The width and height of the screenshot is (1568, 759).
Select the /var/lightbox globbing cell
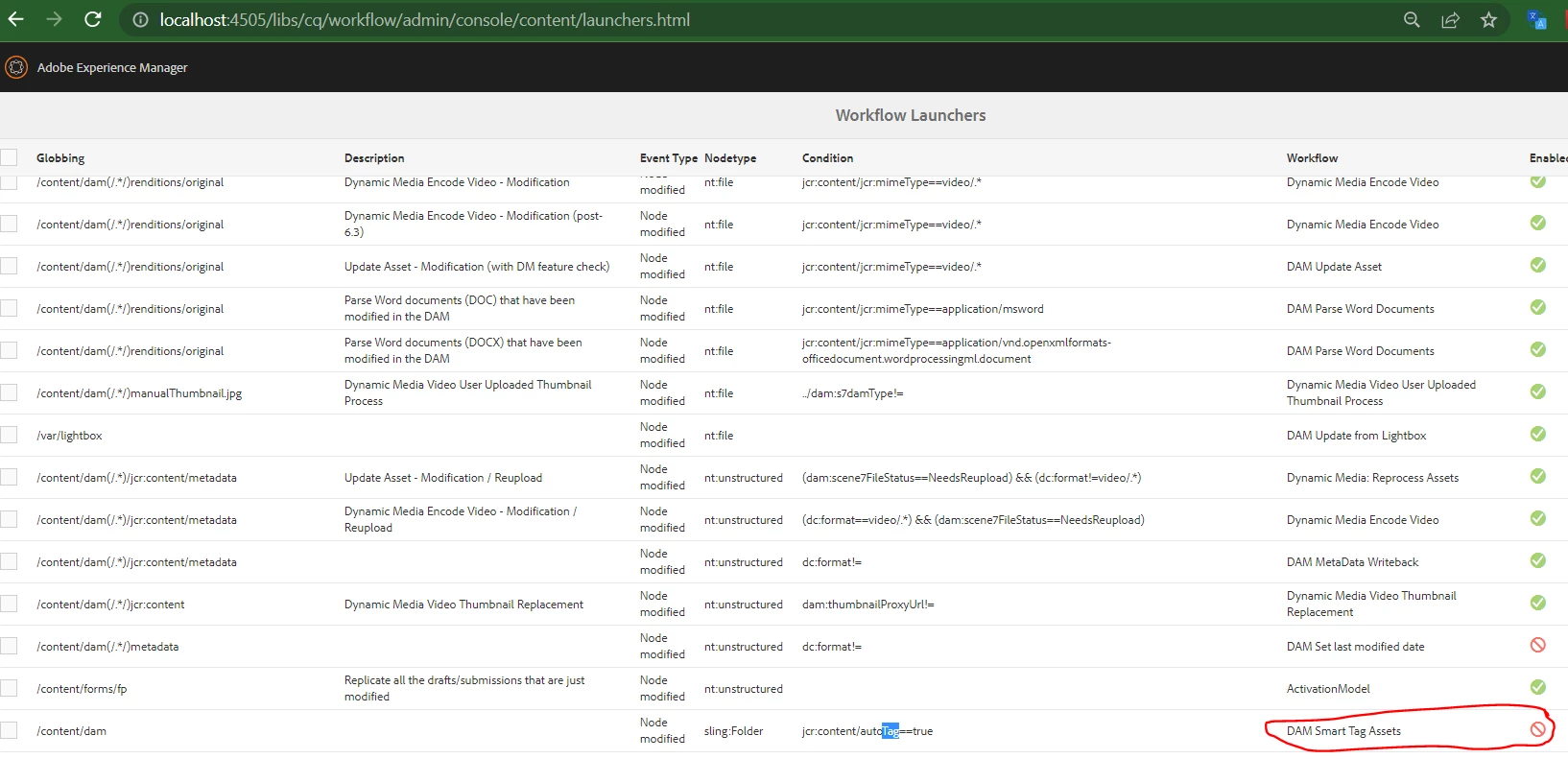(69, 436)
